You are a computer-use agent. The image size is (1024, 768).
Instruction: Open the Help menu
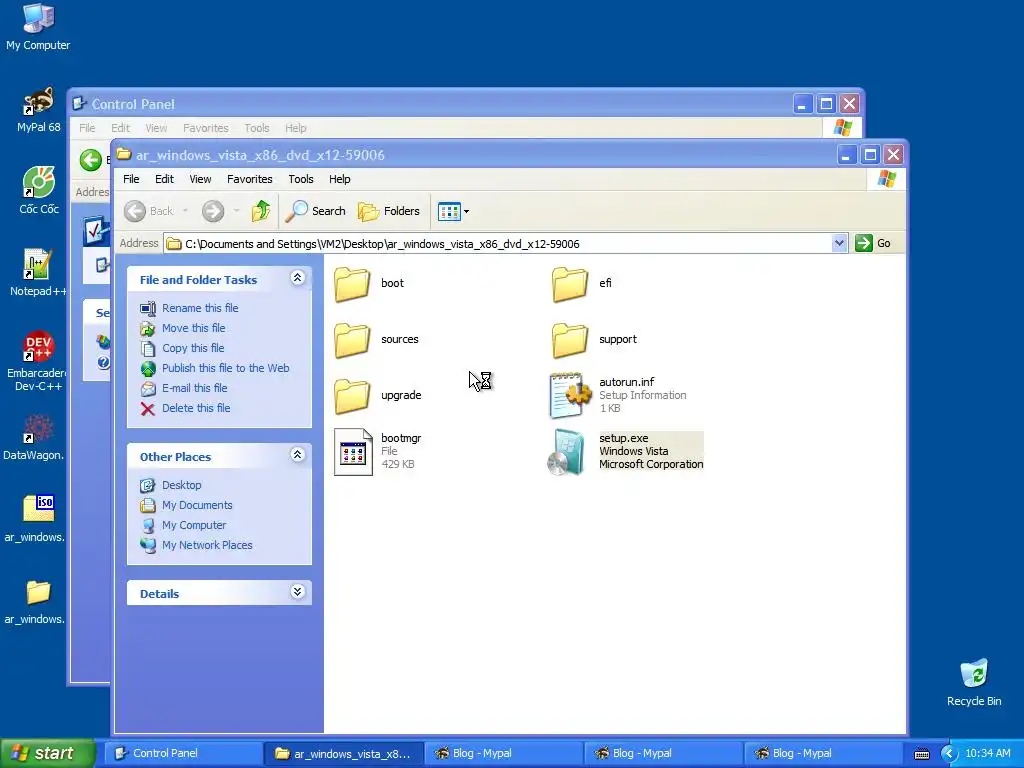(x=340, y=179)
